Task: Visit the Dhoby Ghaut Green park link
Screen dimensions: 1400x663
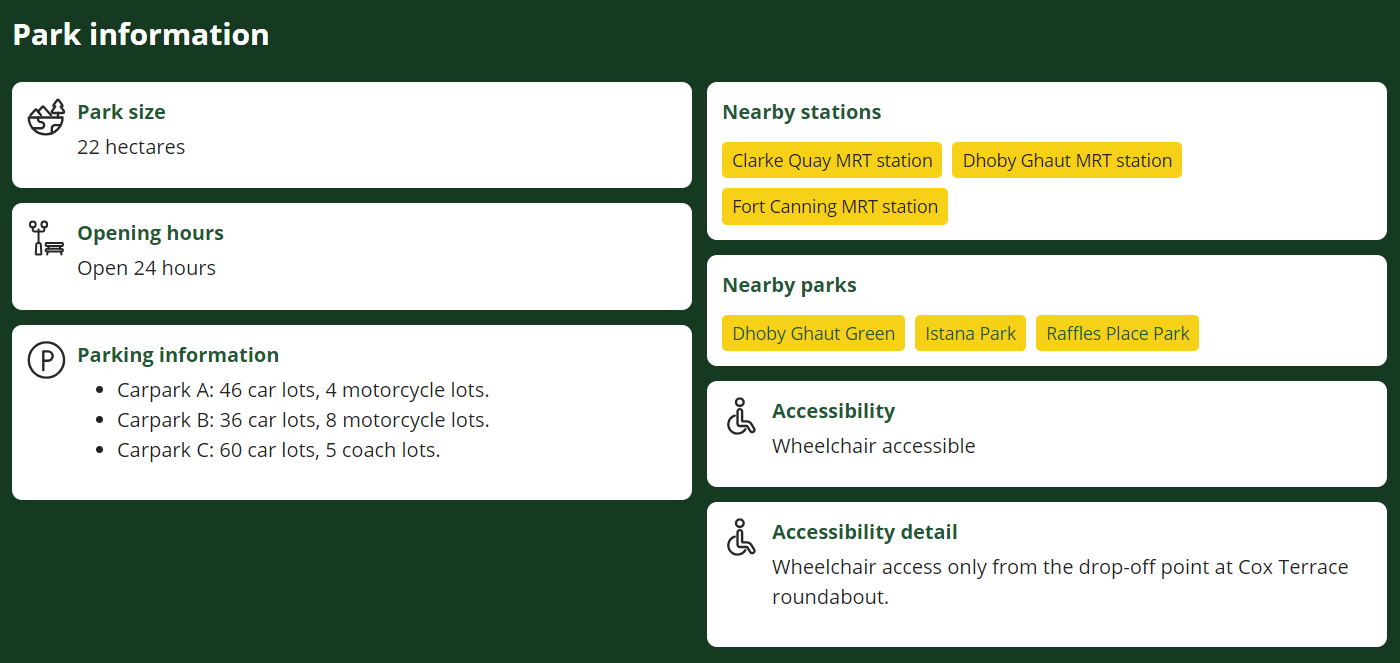Action: click(813, 333)
